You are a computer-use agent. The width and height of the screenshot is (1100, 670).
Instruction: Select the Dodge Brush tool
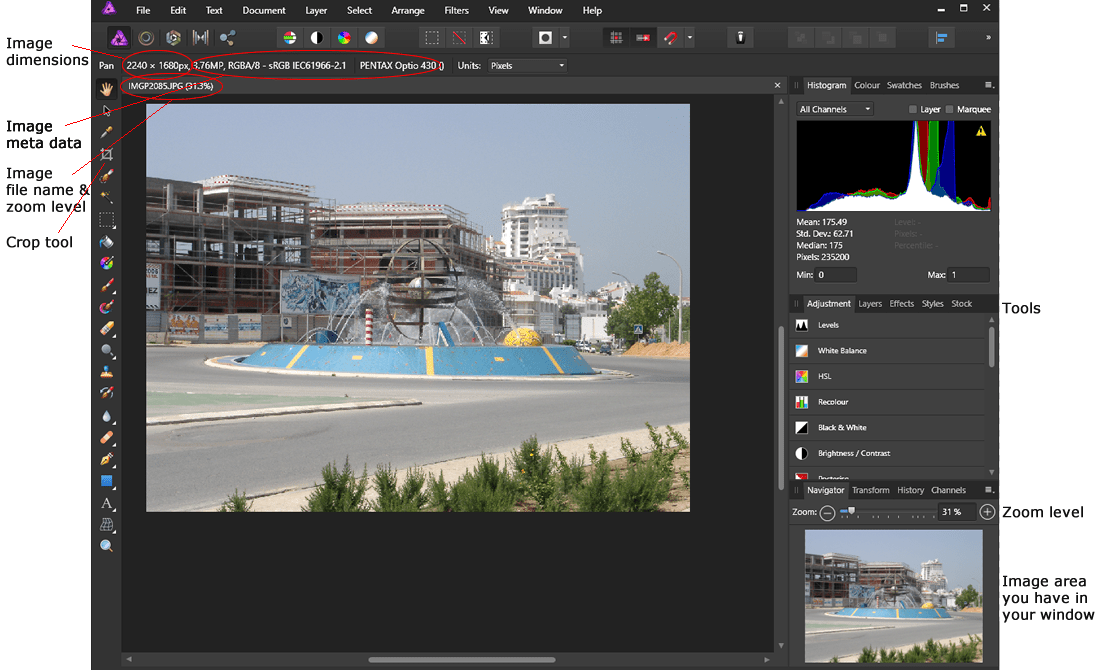[x=107, y=350]
